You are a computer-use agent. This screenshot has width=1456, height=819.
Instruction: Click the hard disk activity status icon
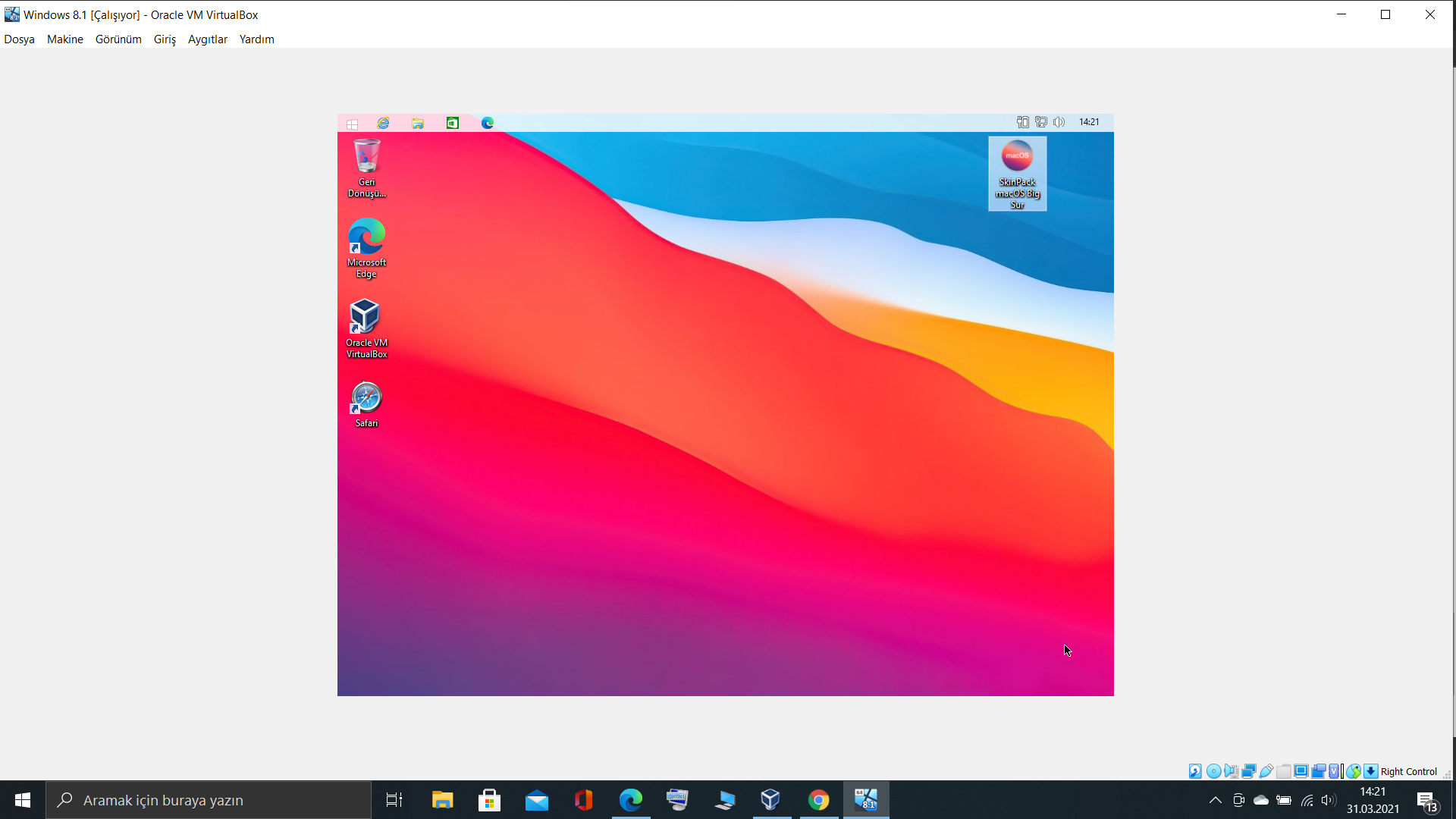tap(1195, 771)
